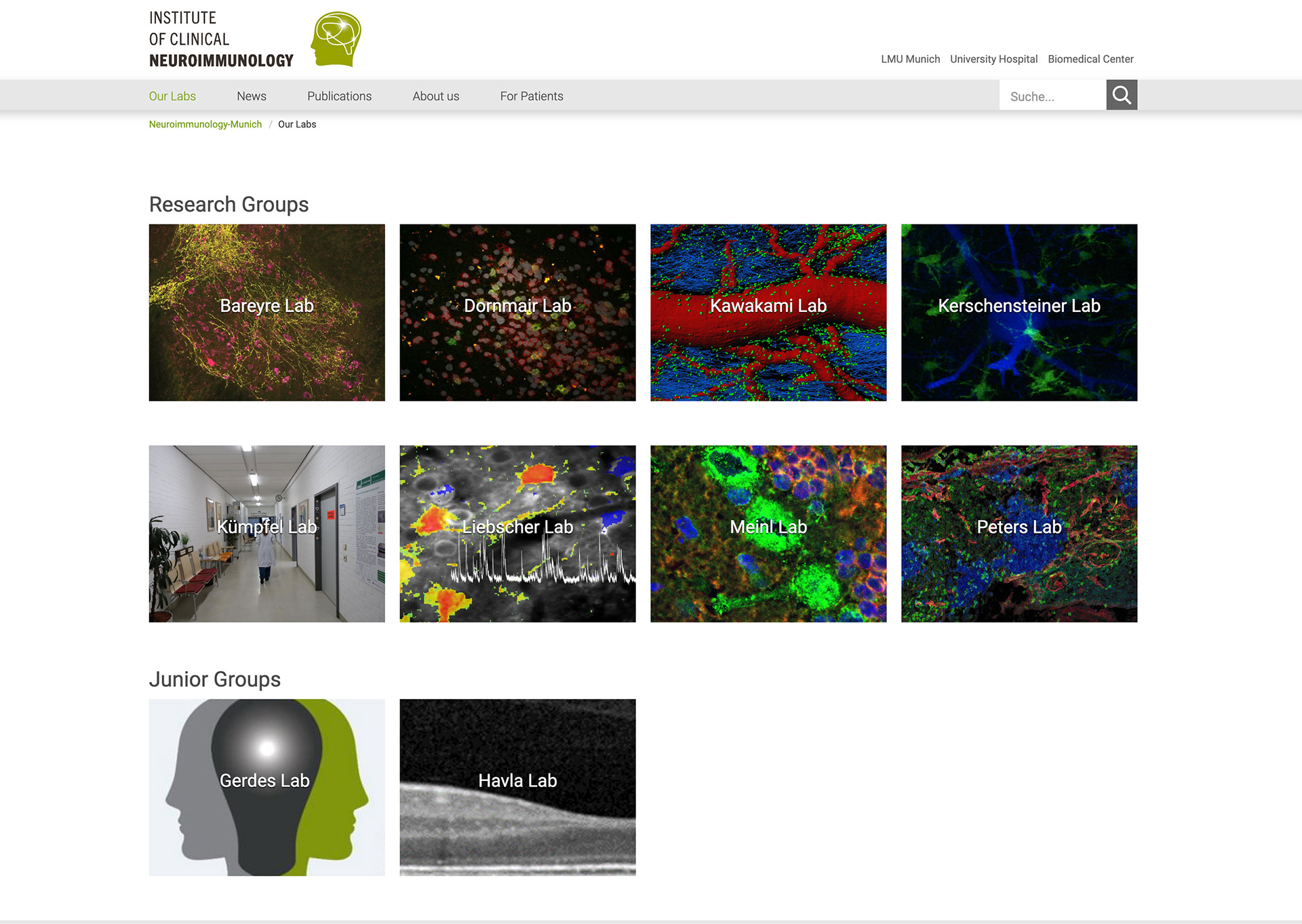This screenshot has height=924, width=1302.
Task: Open the Publications menu item
Action: 339,96
